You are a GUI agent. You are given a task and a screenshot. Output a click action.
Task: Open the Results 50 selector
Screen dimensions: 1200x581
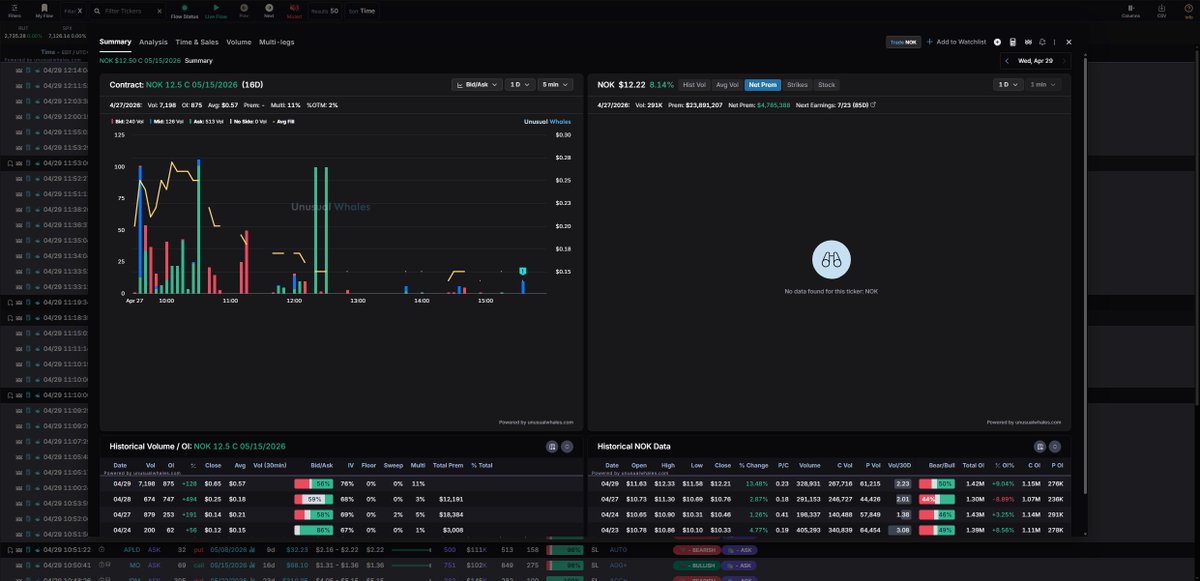(x=325, y=11)
